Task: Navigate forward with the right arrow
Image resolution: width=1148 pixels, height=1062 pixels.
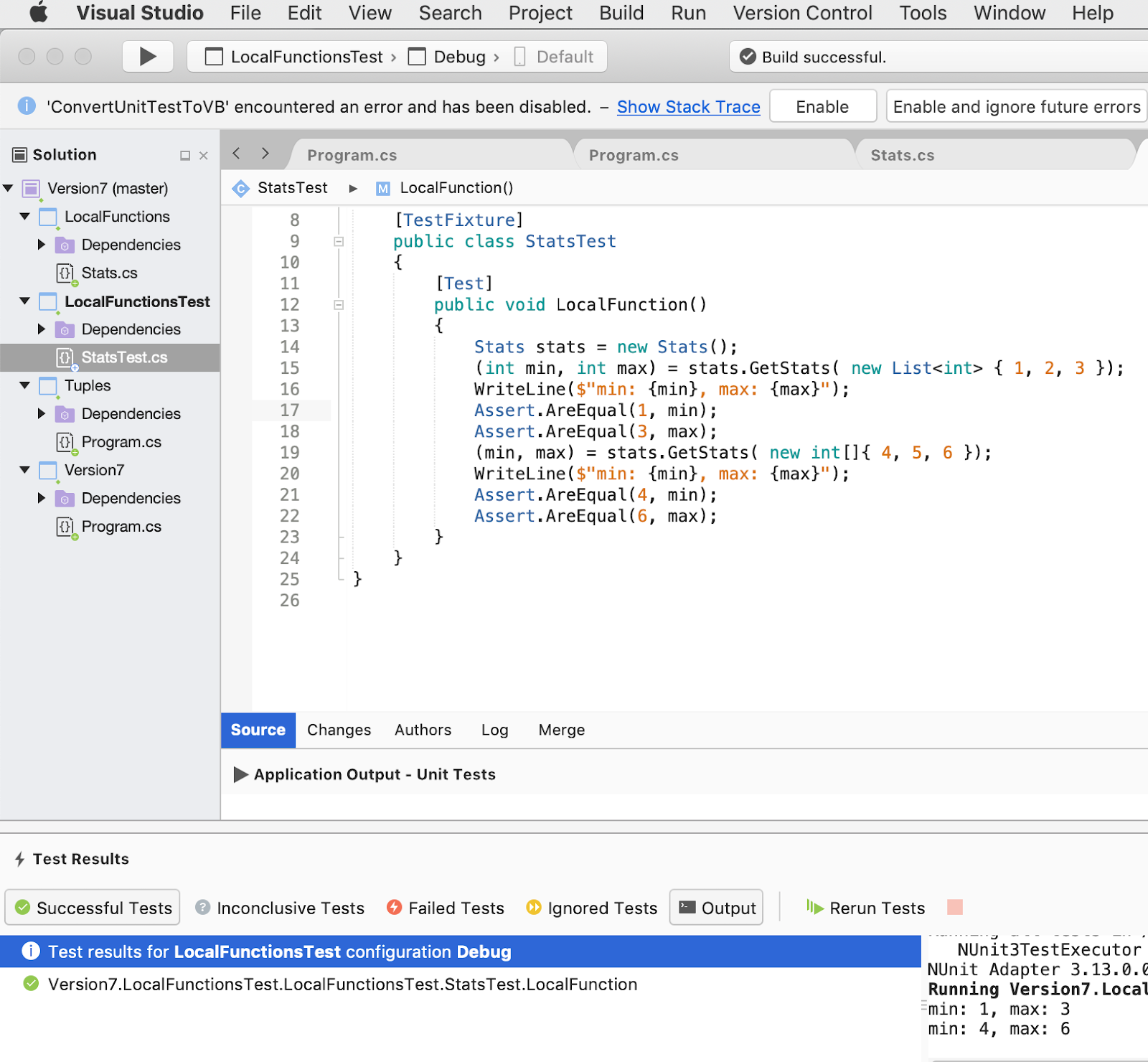Action: point(265,154)
